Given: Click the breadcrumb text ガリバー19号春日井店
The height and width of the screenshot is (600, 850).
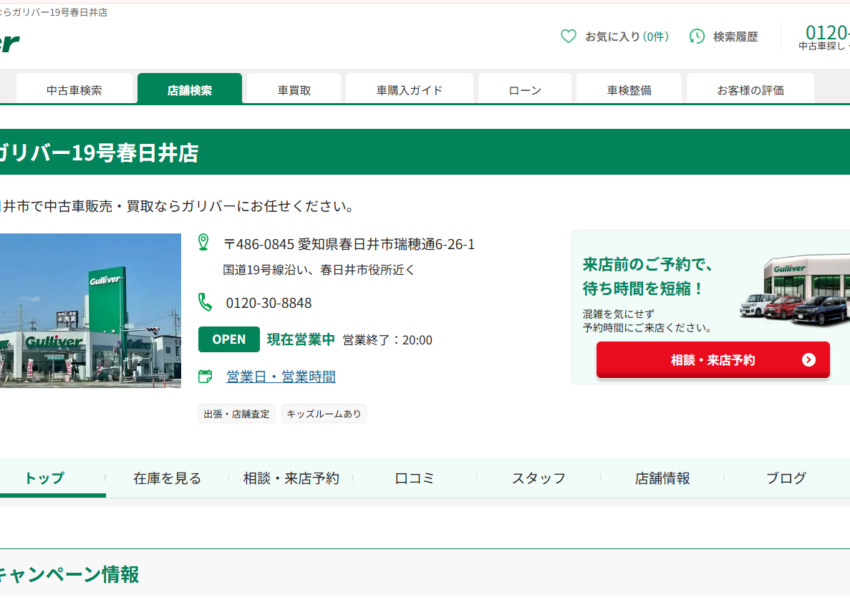Looking at the screenshot, I should 54,12.
